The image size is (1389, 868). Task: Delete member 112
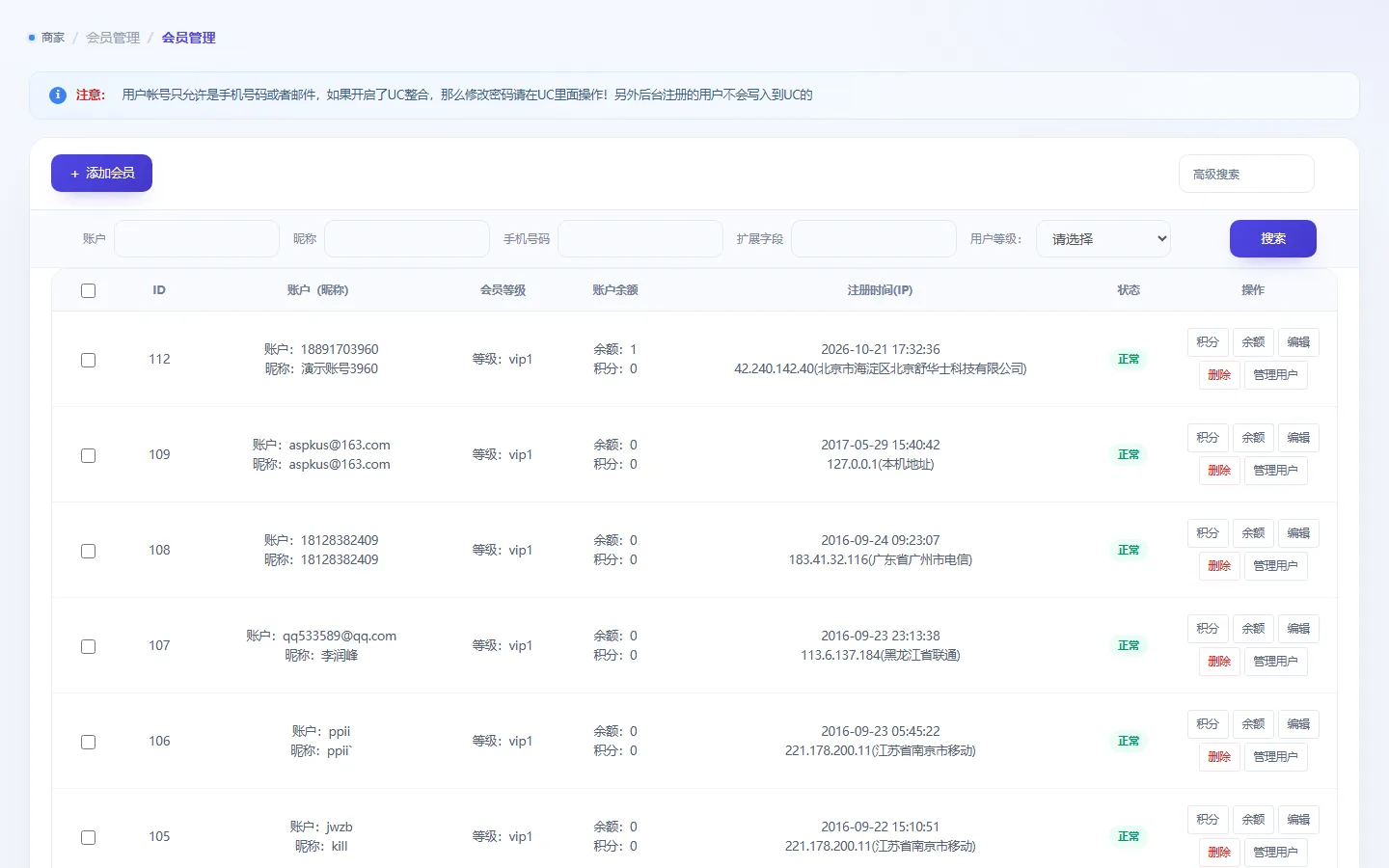point(1219,375)
